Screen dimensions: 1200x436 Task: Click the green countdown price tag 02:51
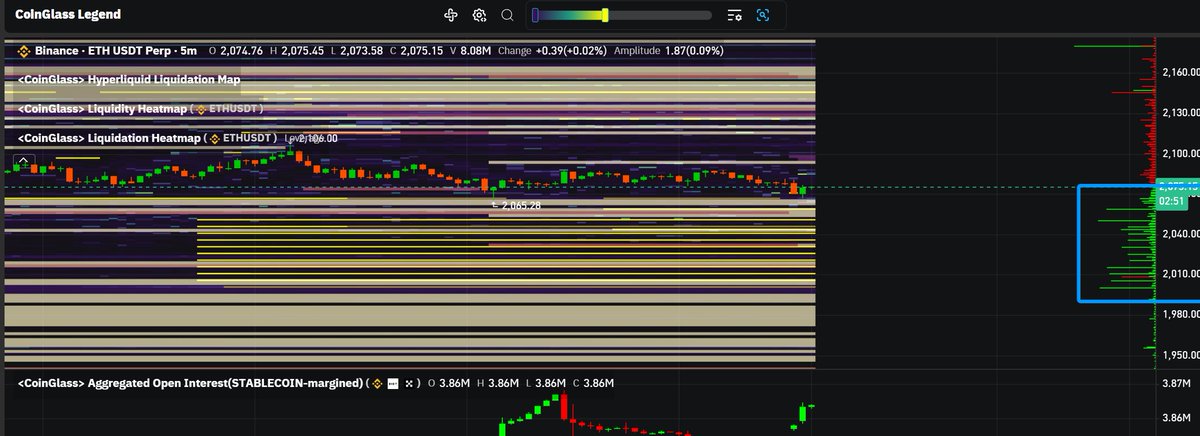coord(1170,201)
